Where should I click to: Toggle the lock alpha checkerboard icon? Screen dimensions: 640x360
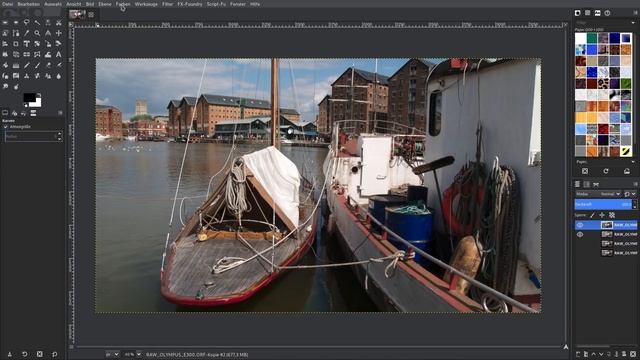(612, 215)
